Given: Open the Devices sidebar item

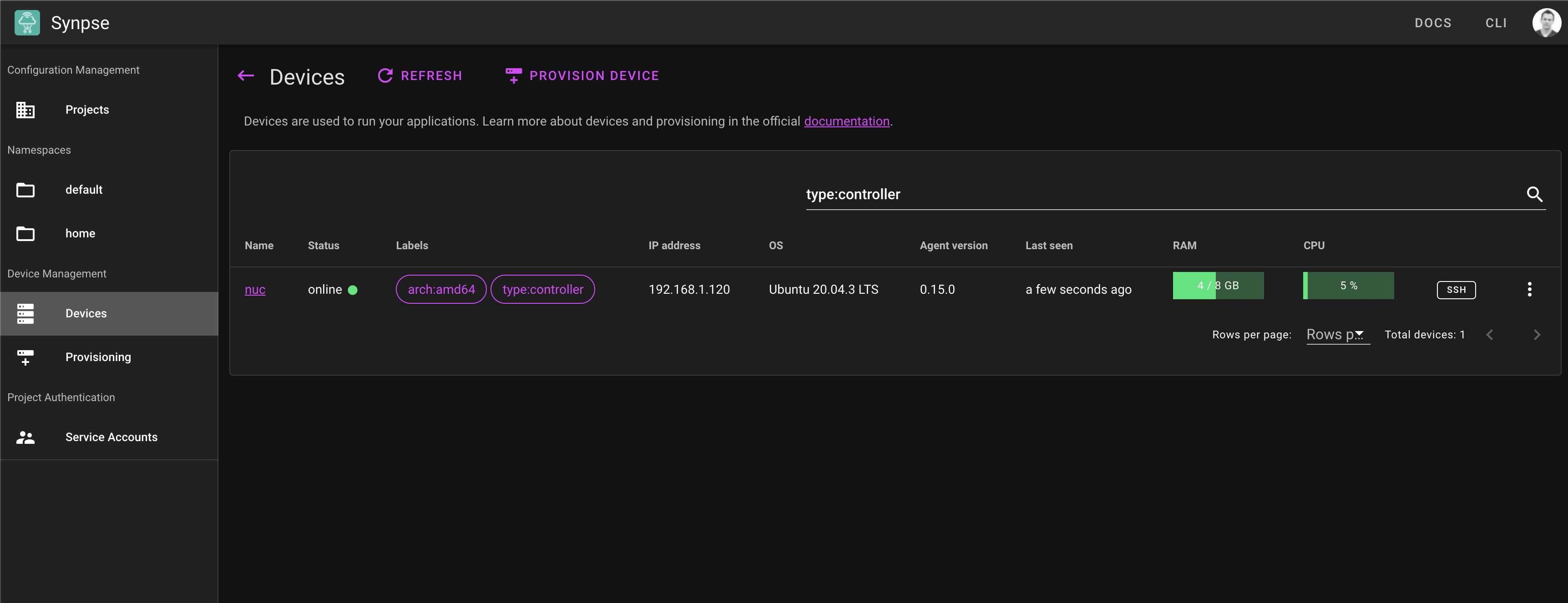Looking at the screenshot, I should (x=86, y=313).
